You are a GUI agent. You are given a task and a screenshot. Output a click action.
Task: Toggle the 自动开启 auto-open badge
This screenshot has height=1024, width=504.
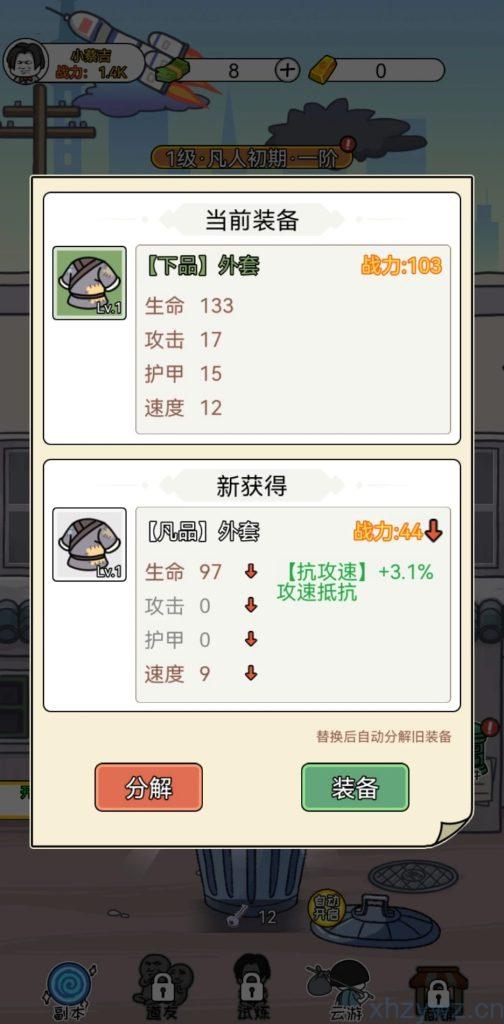click(325, 907)
